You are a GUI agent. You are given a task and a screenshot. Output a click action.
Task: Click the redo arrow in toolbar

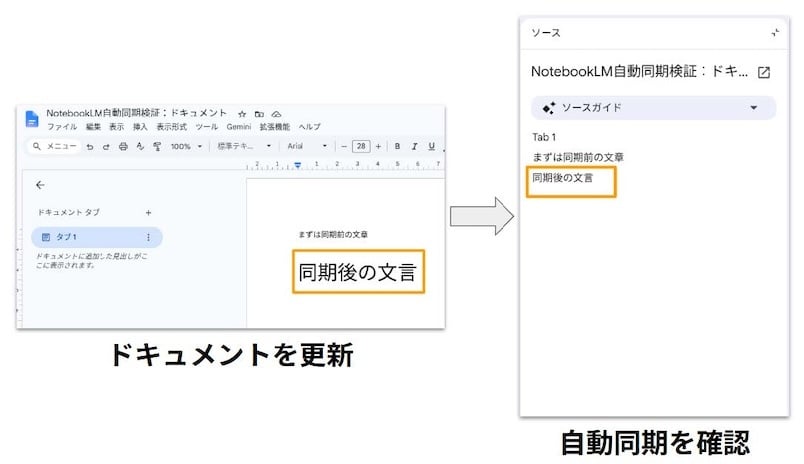tap(106, 147)
